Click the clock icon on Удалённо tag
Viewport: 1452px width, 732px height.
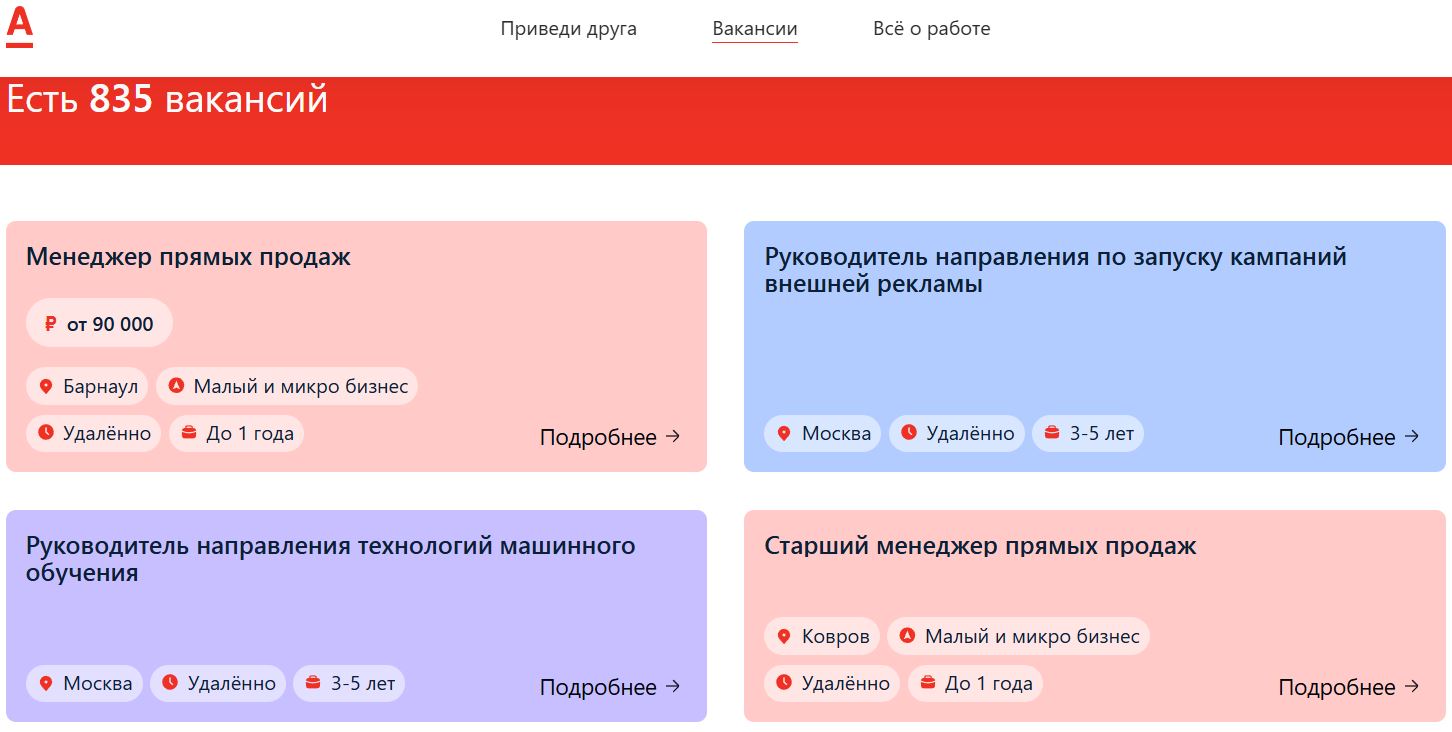pos(46,433)
